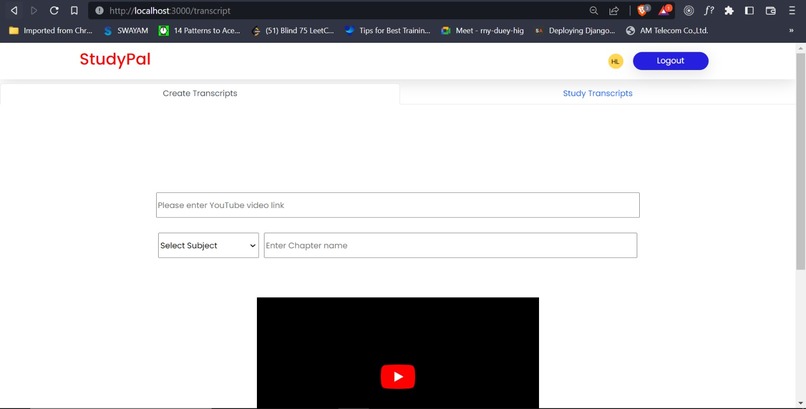Screen dimensions: 806x409
Task: Open Deploying Django bookmark
Action: 575,31
